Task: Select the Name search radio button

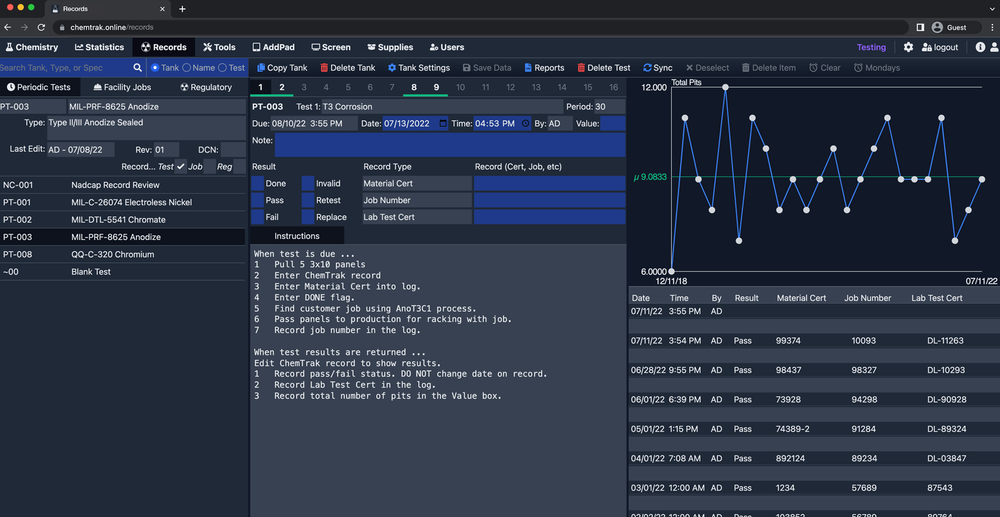Action: point(187,68)
